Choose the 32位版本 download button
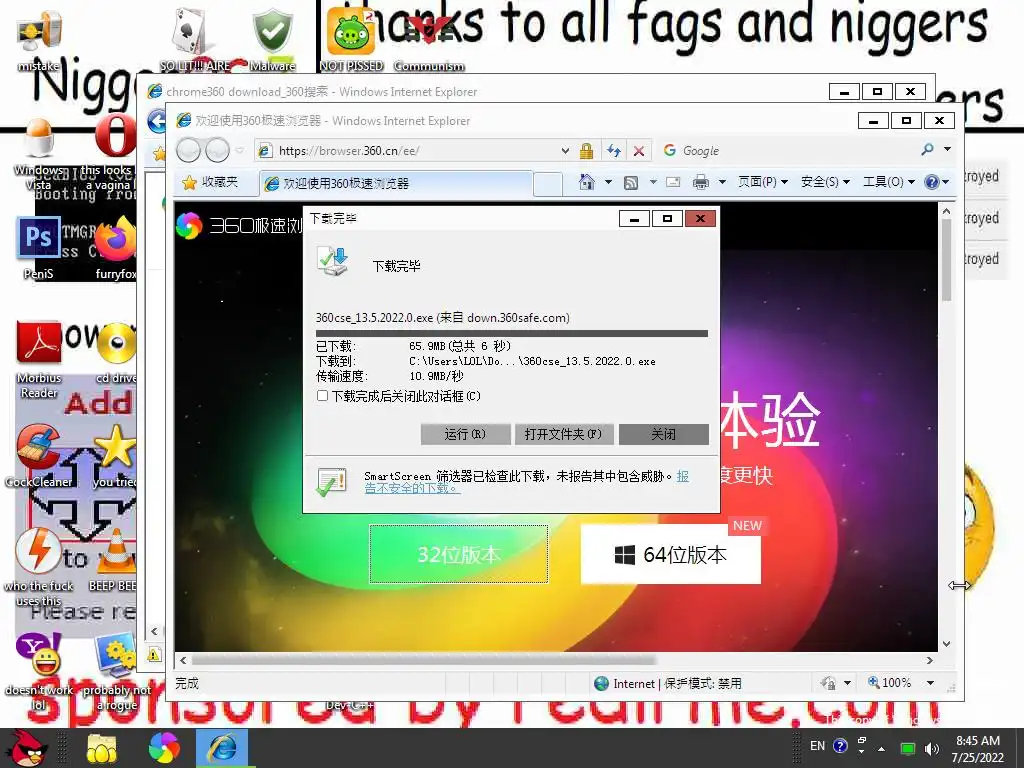The width and height of the screenshot is (1024, 768). coord(458,554)
